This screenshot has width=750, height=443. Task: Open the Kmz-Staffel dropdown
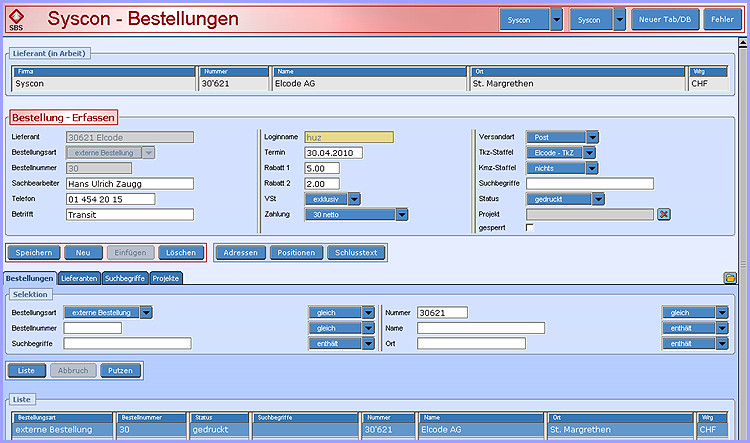click(592, 168)
